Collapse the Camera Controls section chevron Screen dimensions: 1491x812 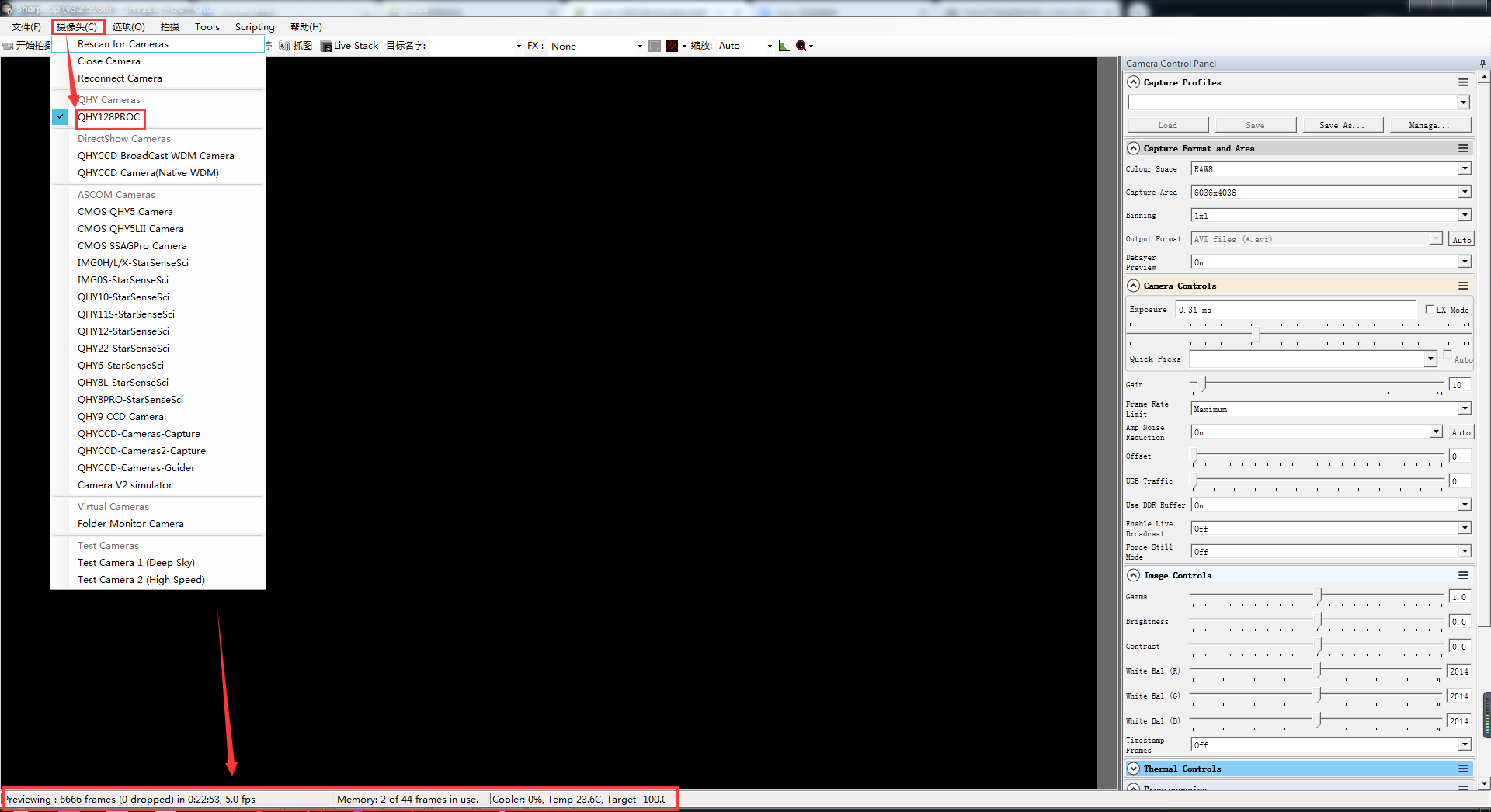tap(1134, 286)
